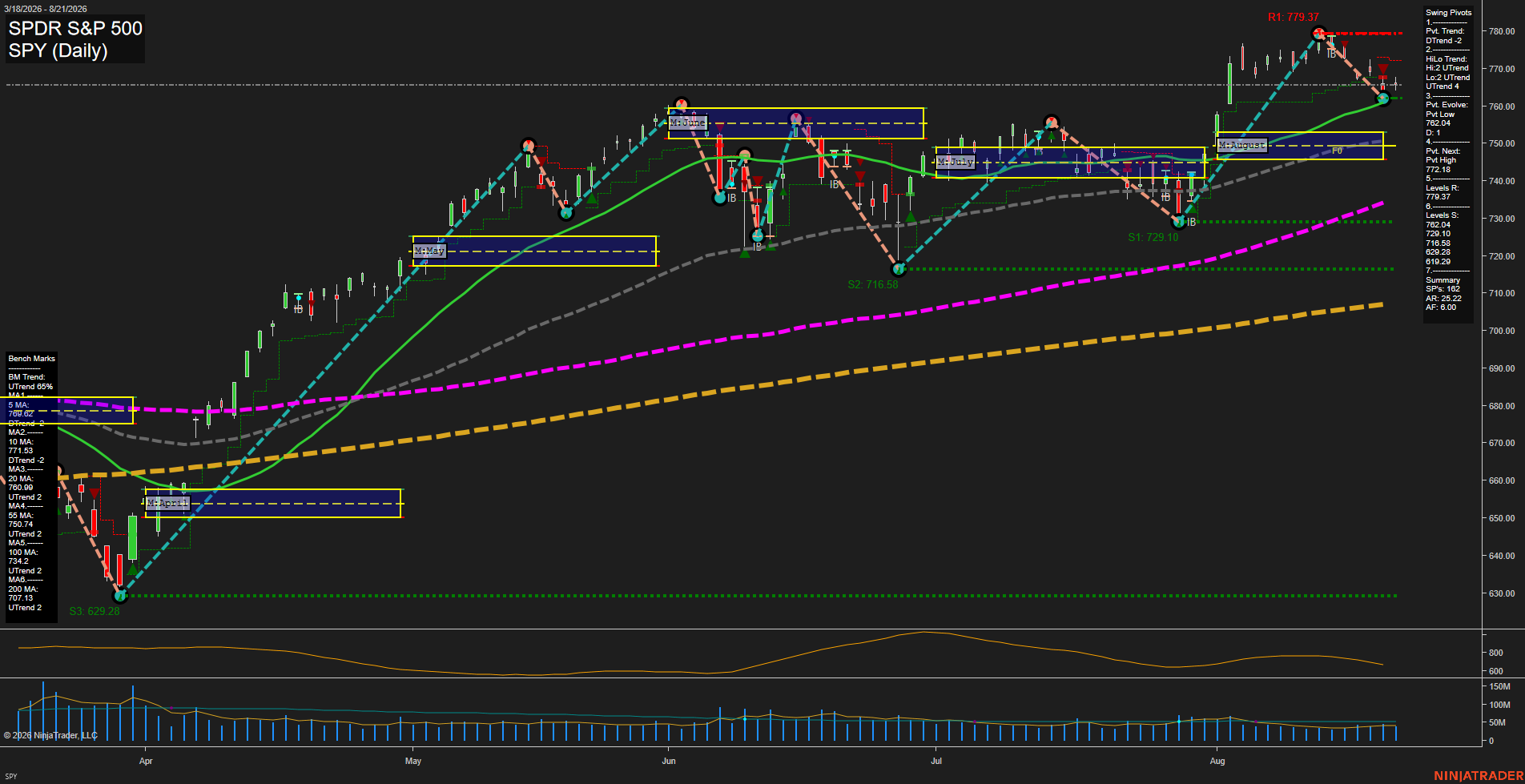The width and height of the screenshot is (1525, 784).
Task: Click the swing pivot high marker below R1: 779.37
Action: (1318, 34)
